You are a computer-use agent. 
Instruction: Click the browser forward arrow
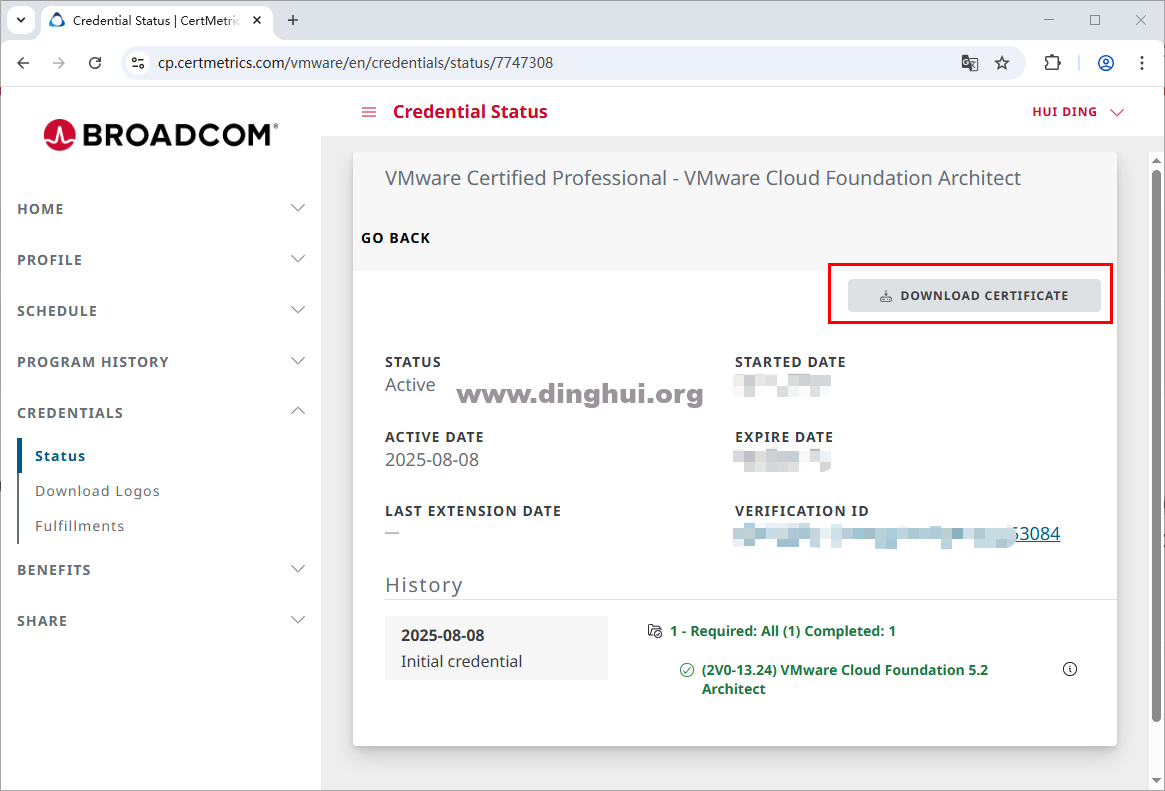pos(59,63)
